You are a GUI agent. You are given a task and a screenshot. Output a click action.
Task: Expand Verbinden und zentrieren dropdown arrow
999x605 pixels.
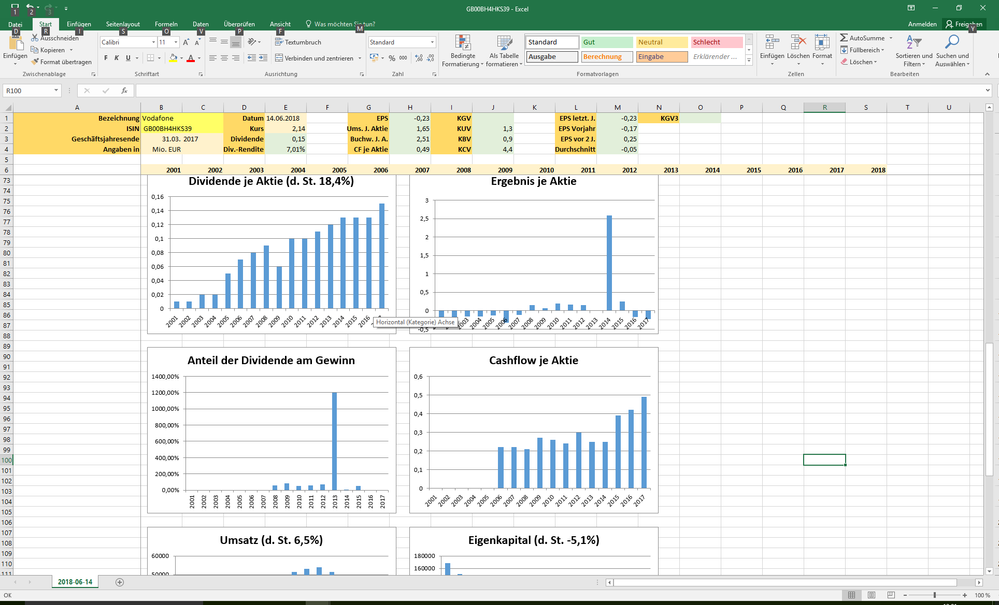pyautogui.click(x=359, y=58)
